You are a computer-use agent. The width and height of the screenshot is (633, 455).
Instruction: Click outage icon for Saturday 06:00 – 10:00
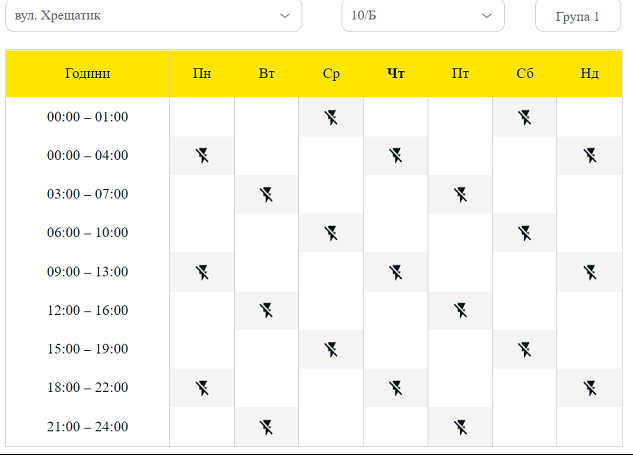(525, 233)
